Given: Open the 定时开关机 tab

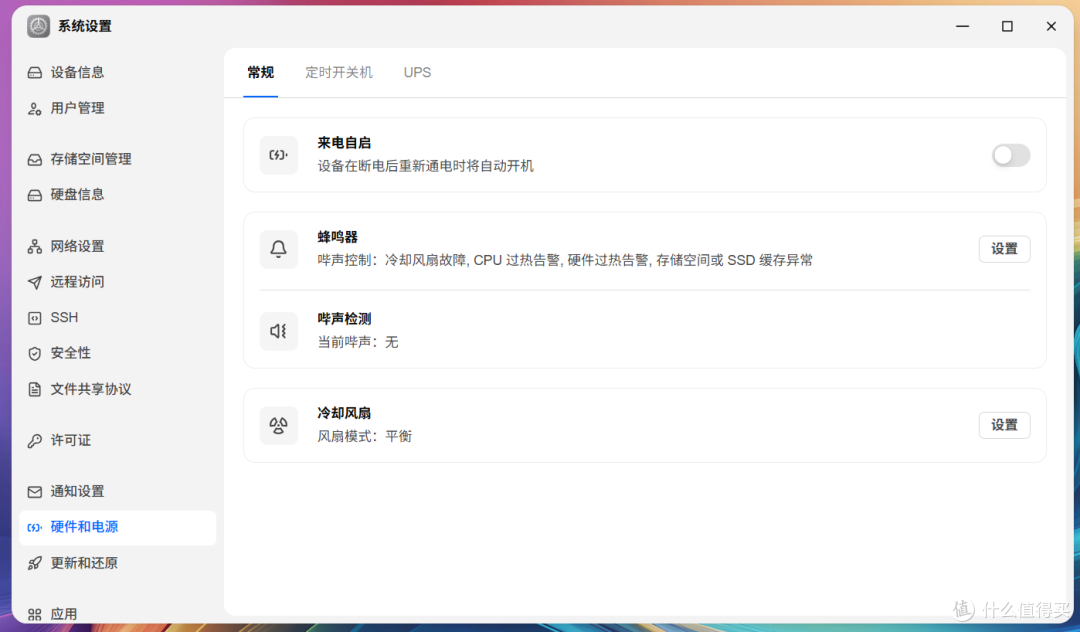Looking at the screenshot, I should point(339,72).
